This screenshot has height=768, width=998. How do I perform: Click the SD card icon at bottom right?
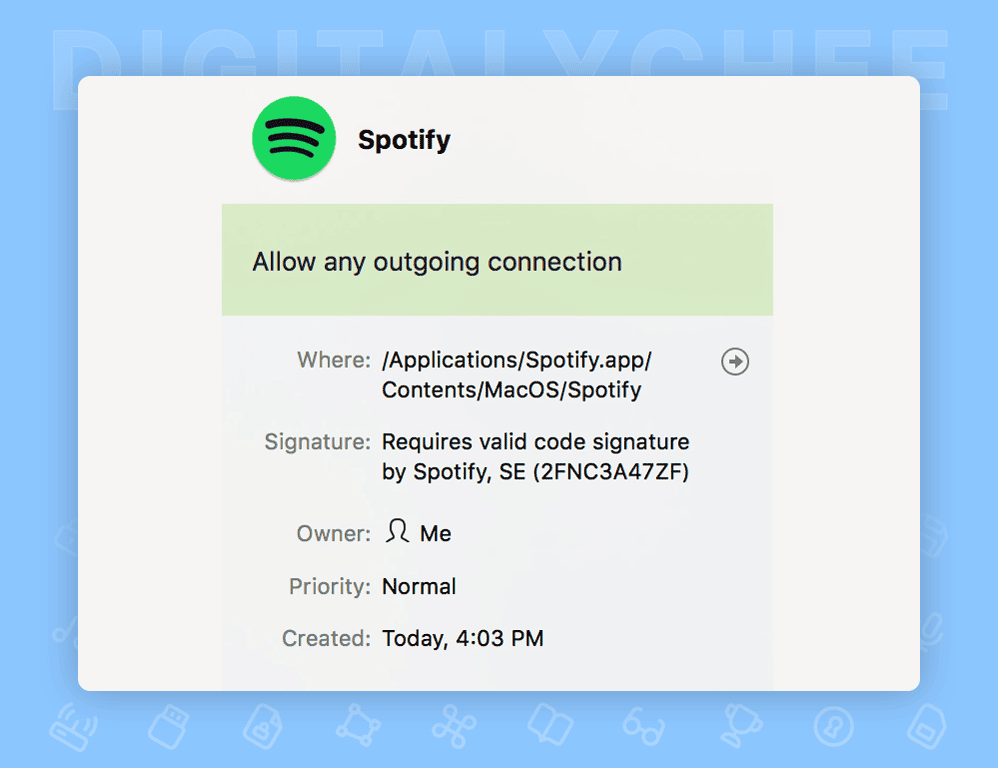coord(927,727)
